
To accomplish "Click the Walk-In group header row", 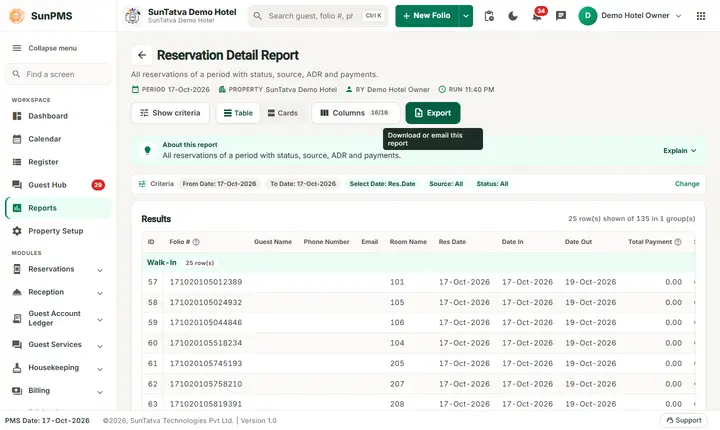I will [x=418, y=263].
